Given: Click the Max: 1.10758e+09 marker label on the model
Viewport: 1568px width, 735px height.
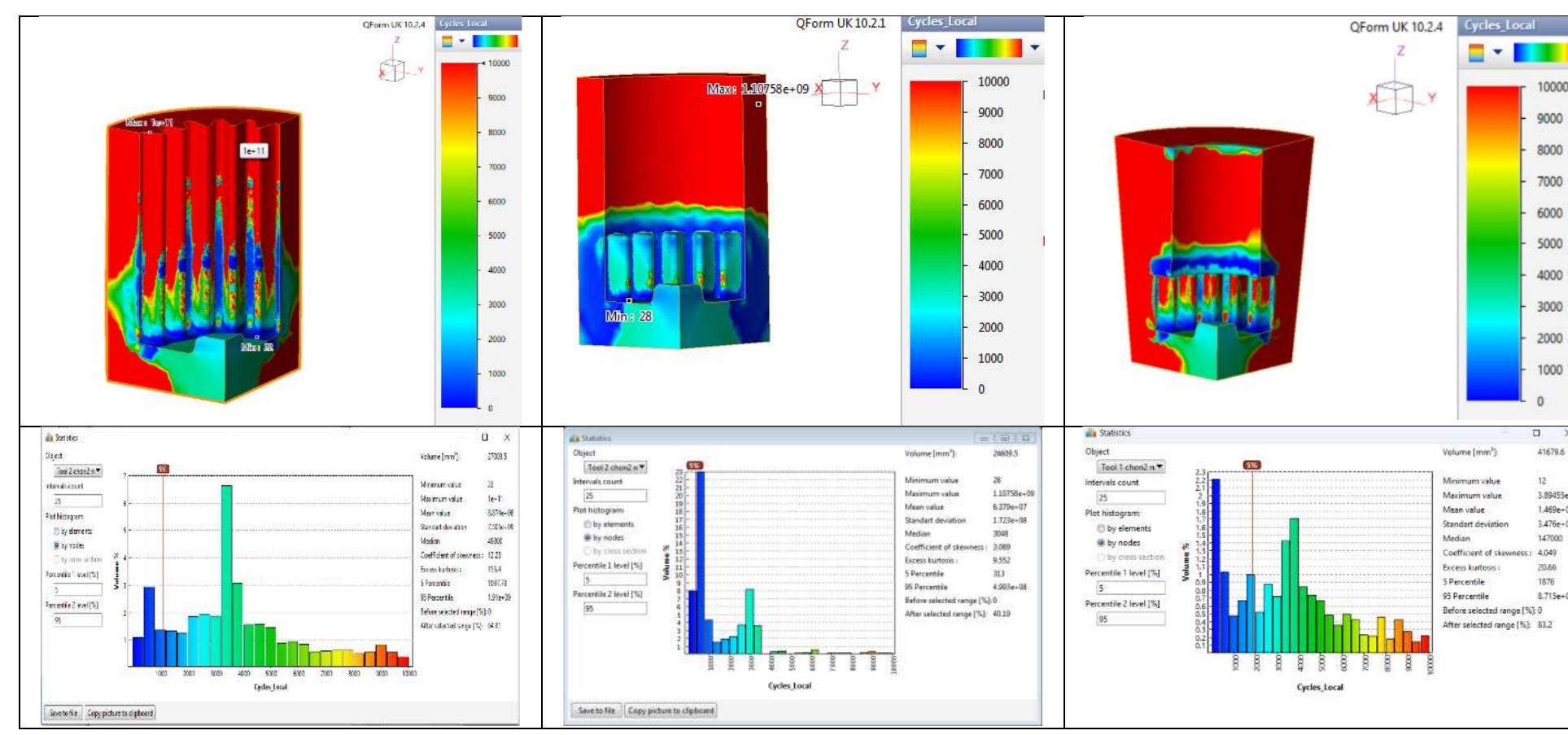Looking at the screenshot, I should click(758, 89).
